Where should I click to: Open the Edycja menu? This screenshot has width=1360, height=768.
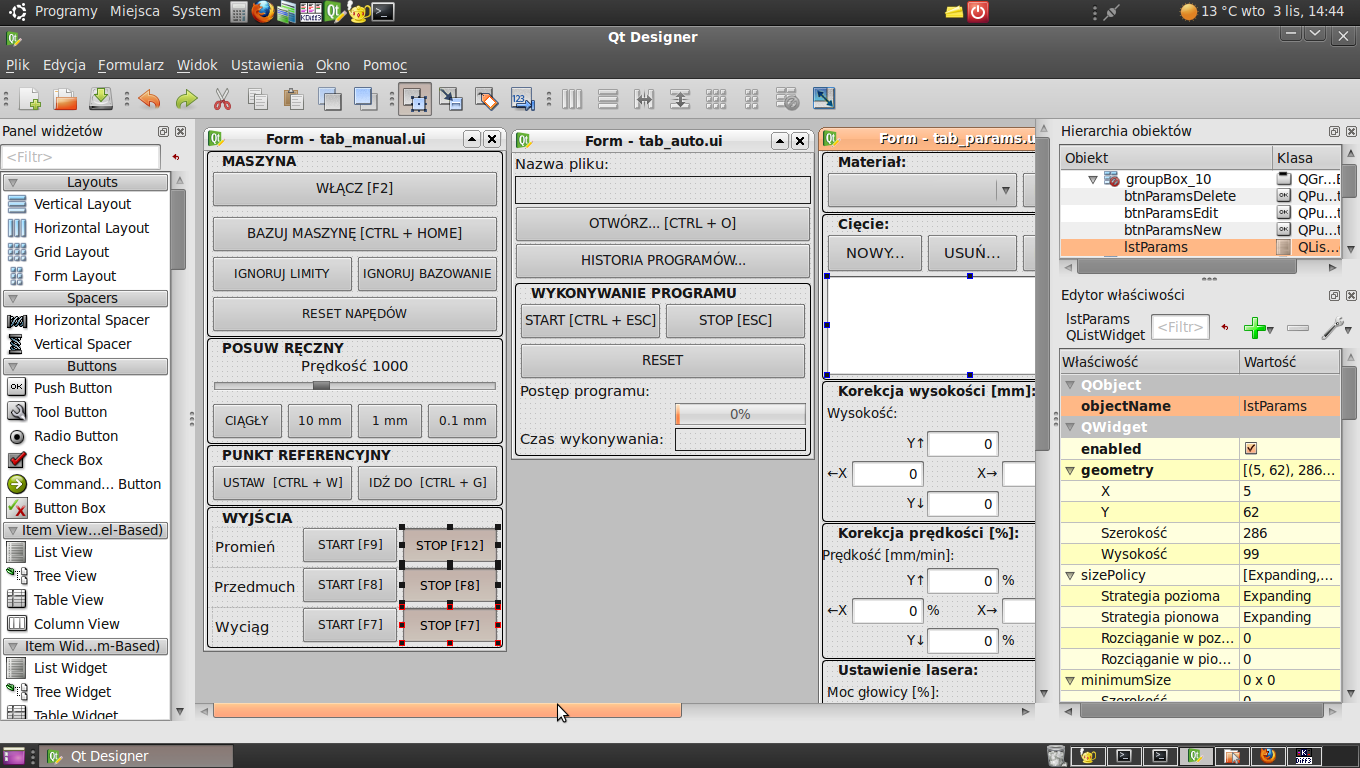click(64, 65)
